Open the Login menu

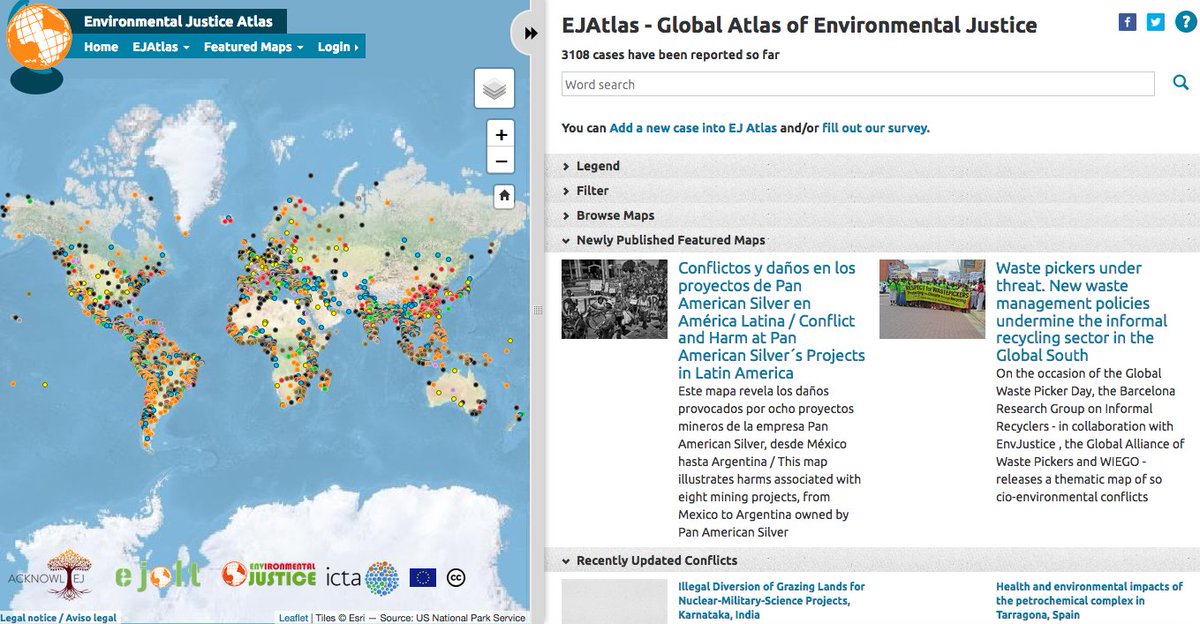tap(338, 47)
